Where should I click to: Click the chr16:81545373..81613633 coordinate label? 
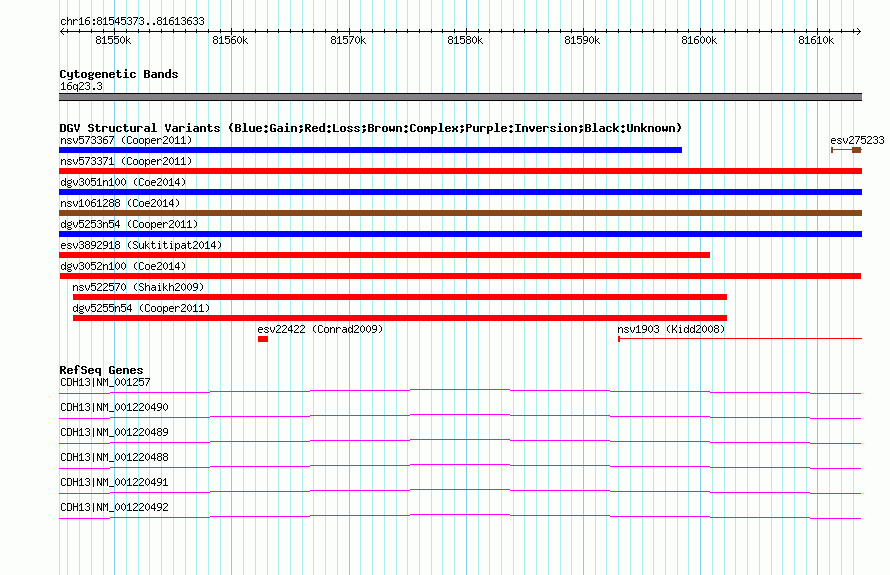tap(132, 21)
